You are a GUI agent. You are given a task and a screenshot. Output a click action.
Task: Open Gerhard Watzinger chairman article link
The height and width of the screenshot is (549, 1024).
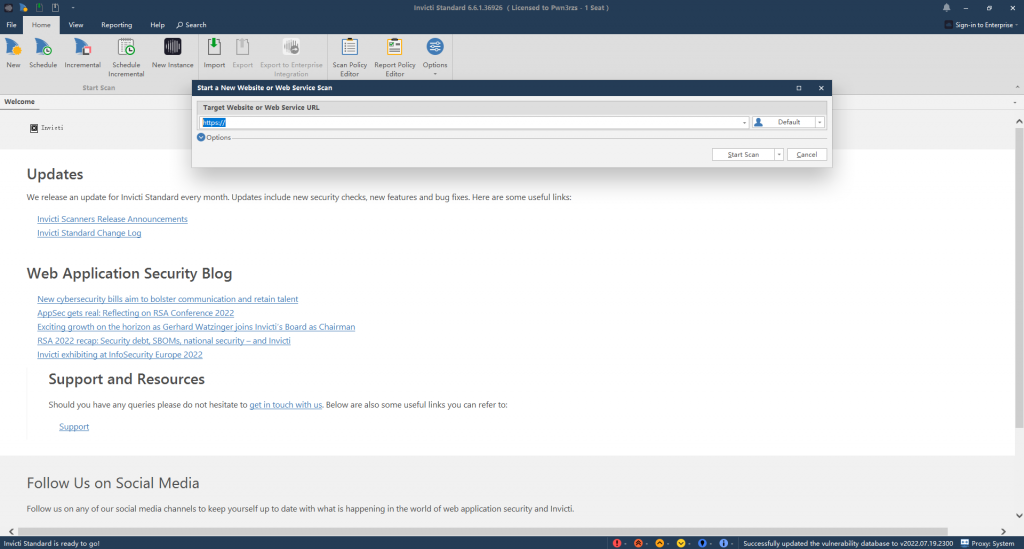pyautogui.click(x=196, y=327)
